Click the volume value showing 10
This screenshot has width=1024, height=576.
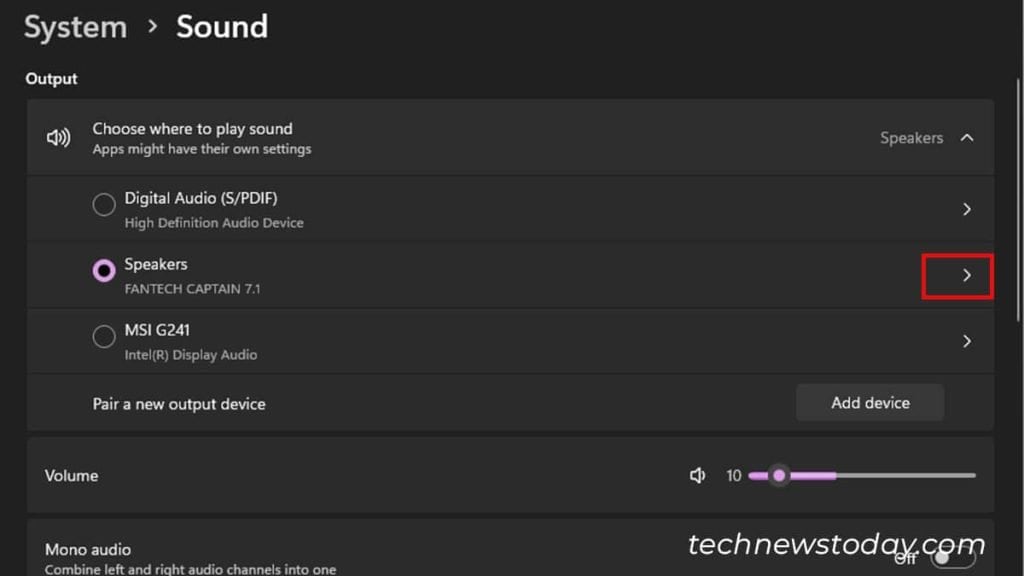tap(734, 476)
